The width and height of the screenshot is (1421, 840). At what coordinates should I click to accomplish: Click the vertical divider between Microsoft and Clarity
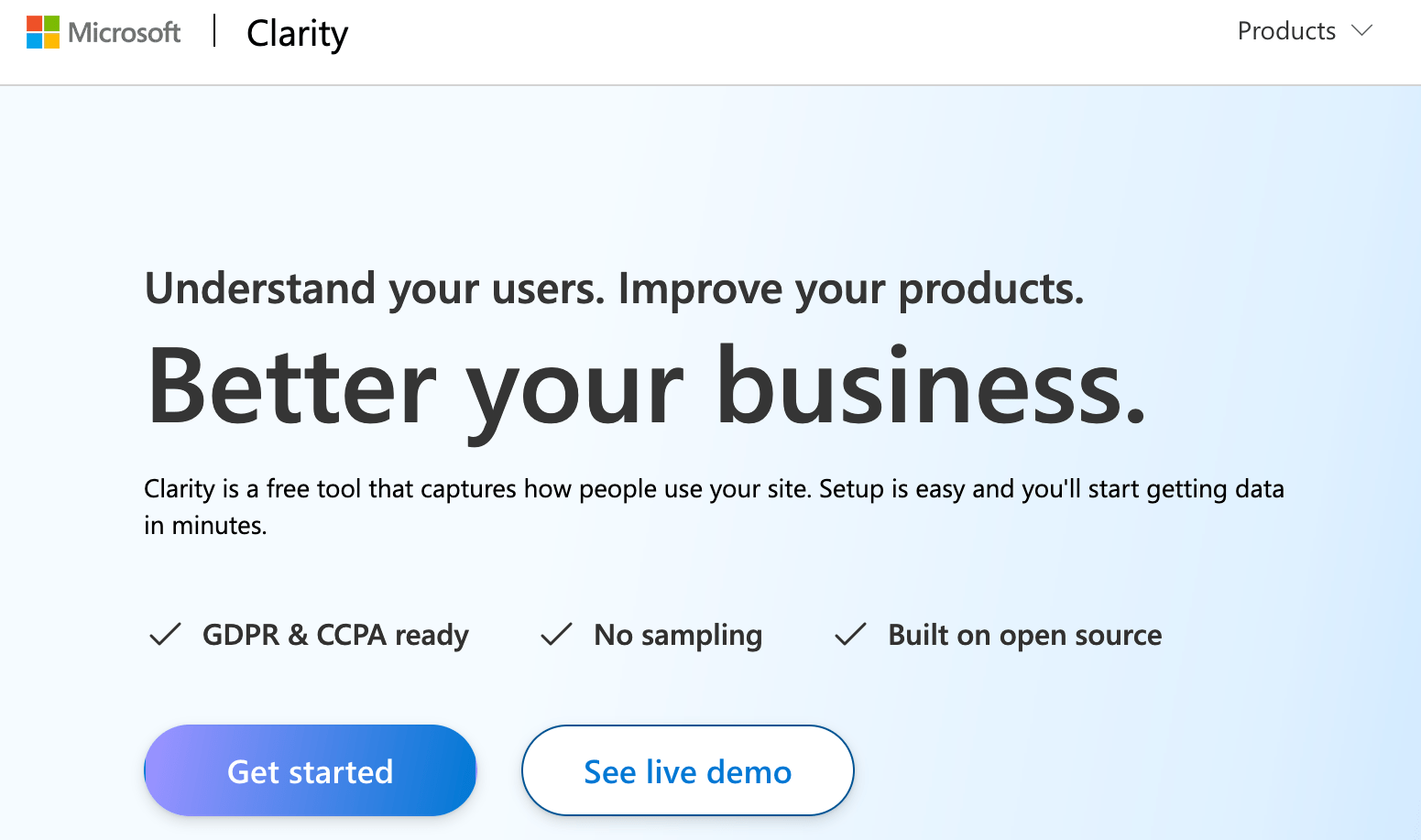pyautogui.click(x=214, y=30)
